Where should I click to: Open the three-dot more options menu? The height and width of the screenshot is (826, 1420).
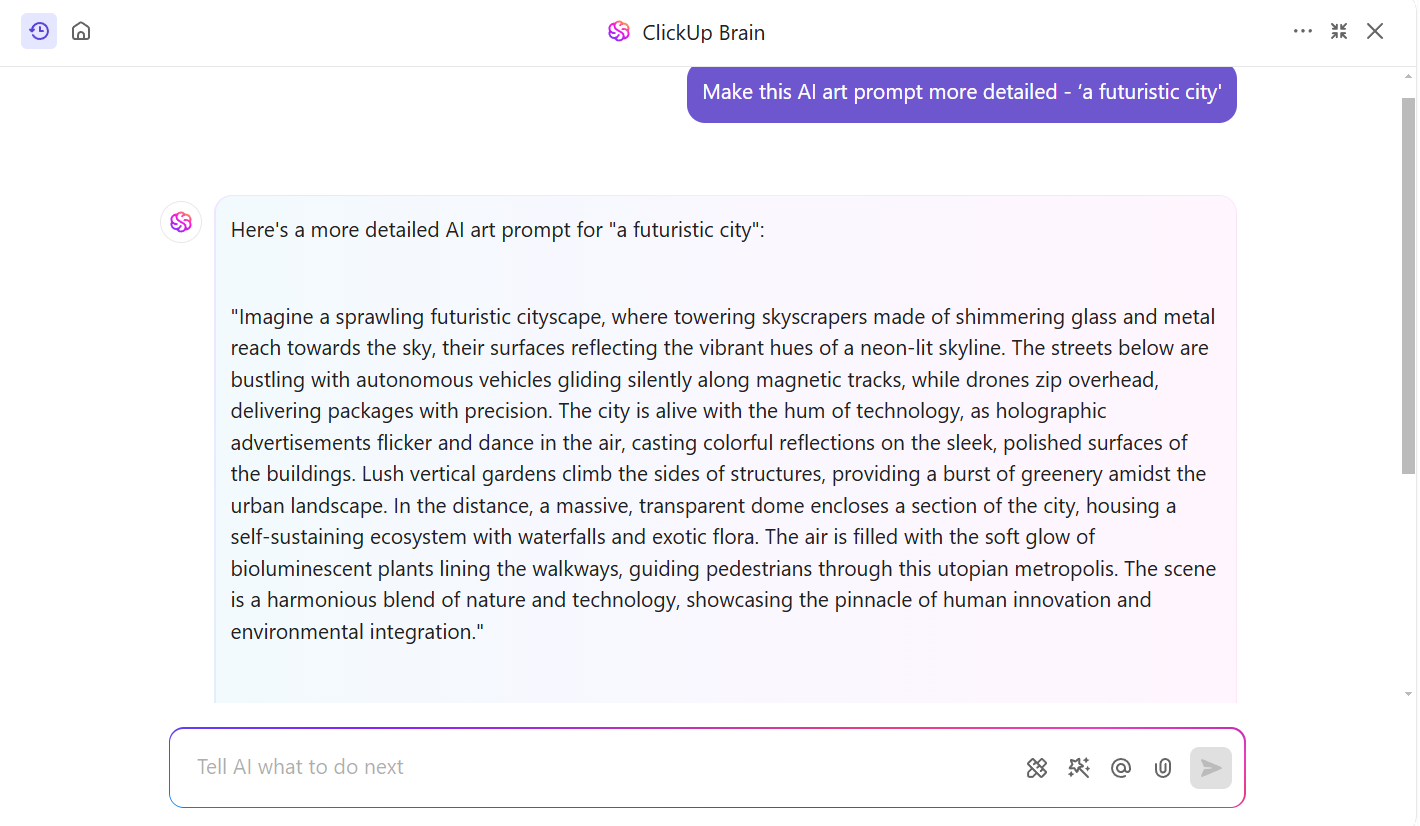tap(1302, 31)
